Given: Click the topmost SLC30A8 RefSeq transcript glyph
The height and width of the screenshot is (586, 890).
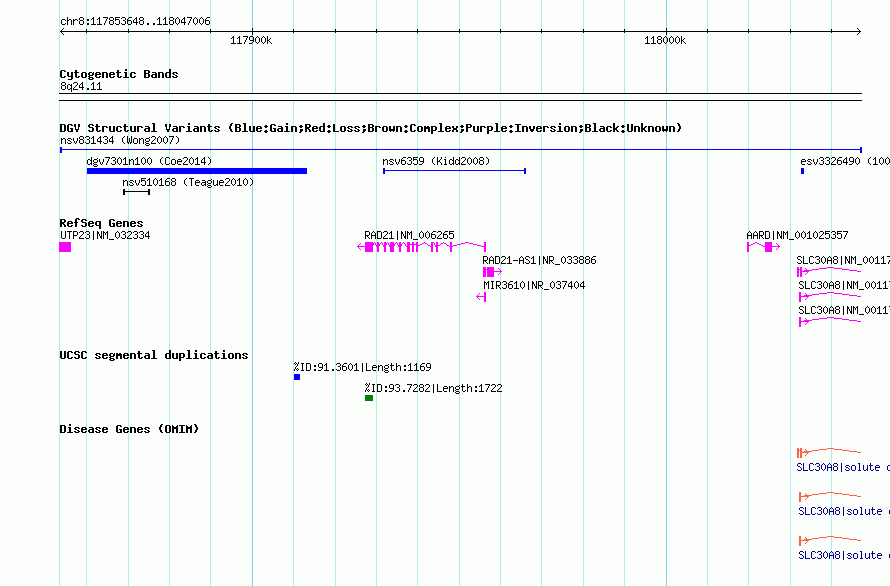Looking at the screenshot, I should pos(829,271).
